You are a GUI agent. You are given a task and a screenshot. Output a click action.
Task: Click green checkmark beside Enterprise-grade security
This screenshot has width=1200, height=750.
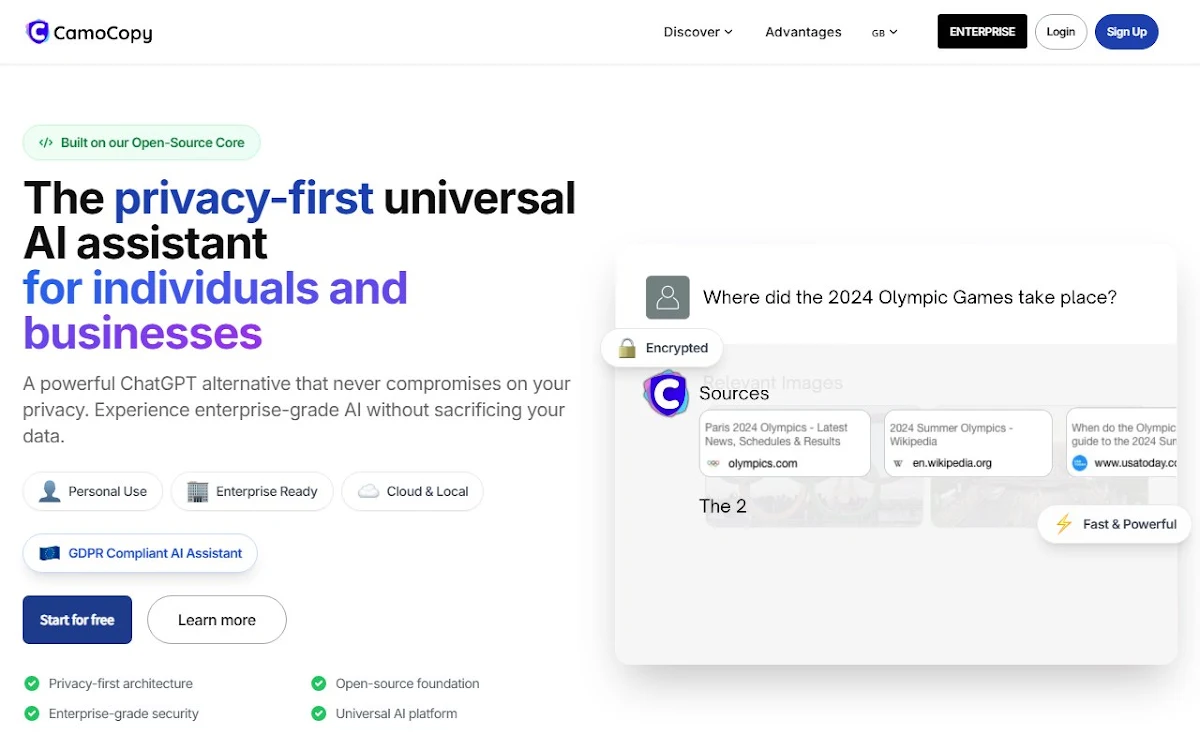[x=31, y=714]
